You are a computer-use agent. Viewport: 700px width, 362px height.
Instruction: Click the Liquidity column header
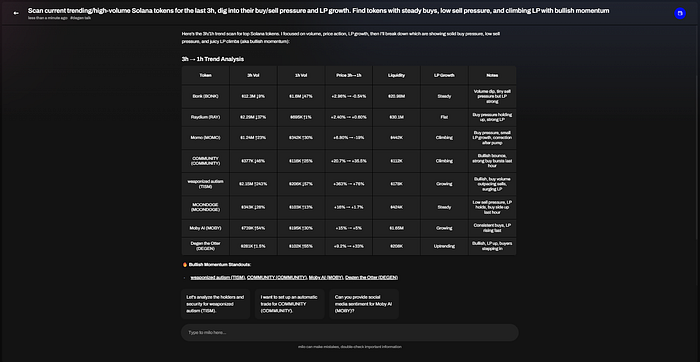[396, 75]
